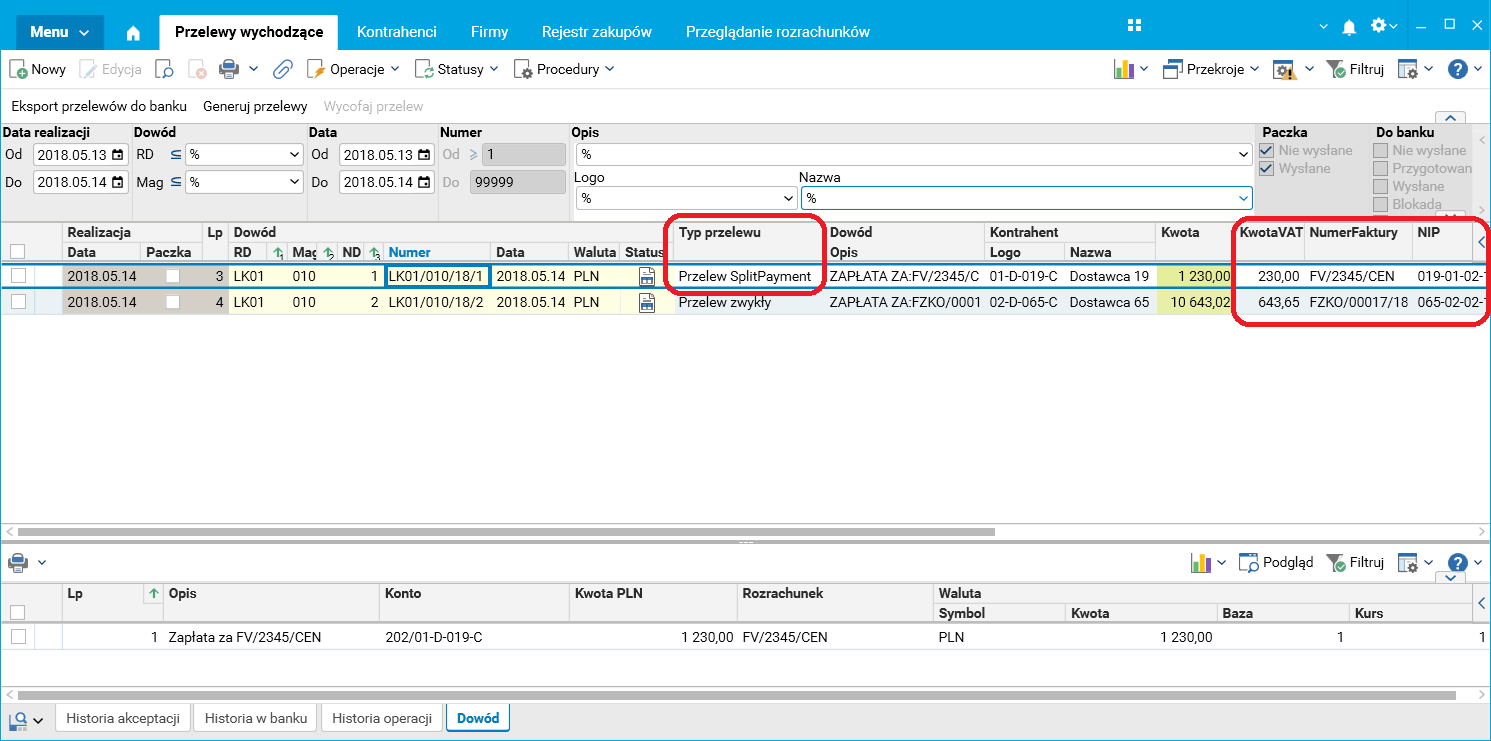1491x741 pixels.
Task: Open the Statusy dropdown
Action: pos(457,69)
